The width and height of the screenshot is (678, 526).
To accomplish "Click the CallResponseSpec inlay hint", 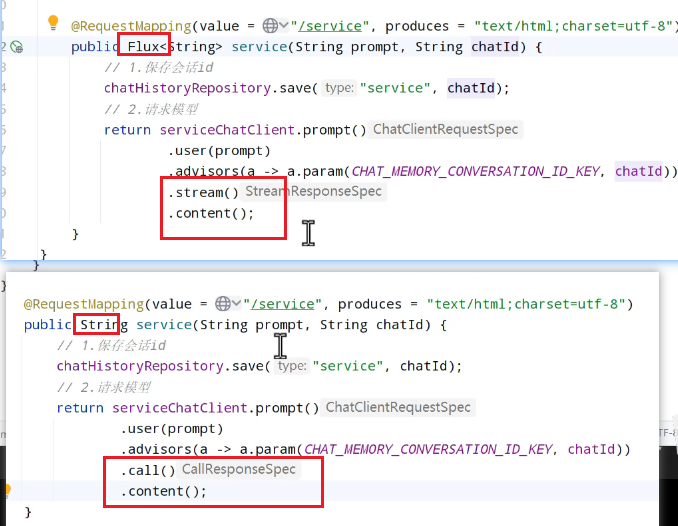I will pos(239,469).
